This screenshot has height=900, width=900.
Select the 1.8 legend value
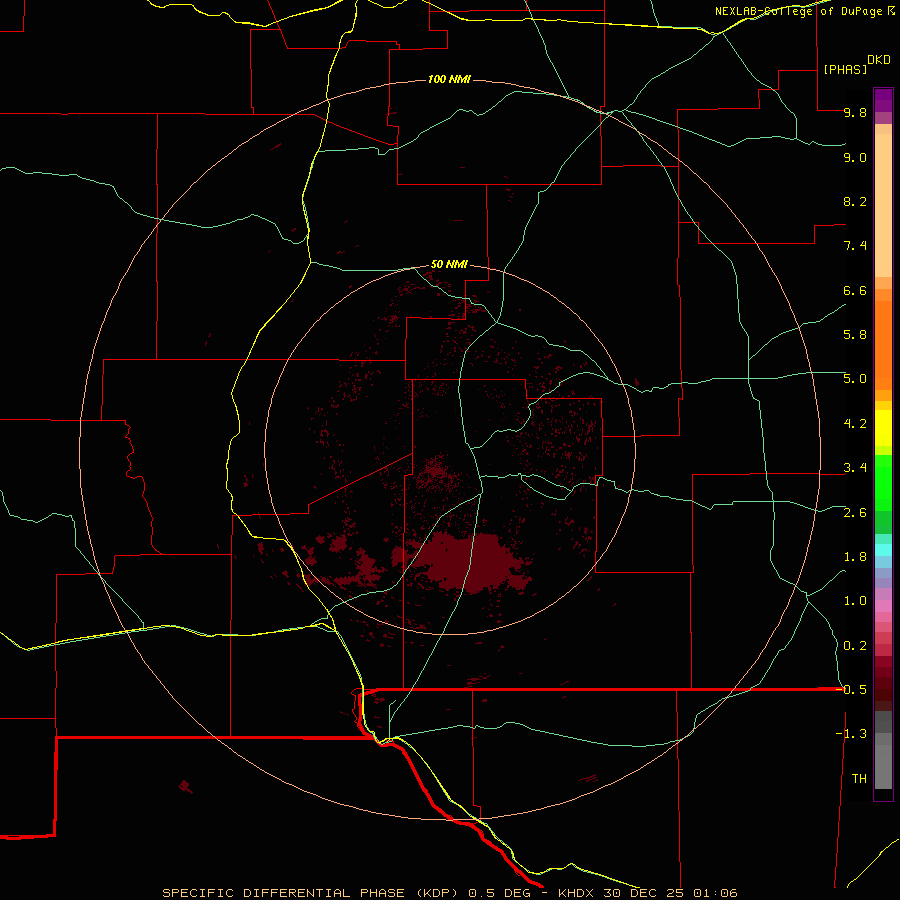point(855,557)
